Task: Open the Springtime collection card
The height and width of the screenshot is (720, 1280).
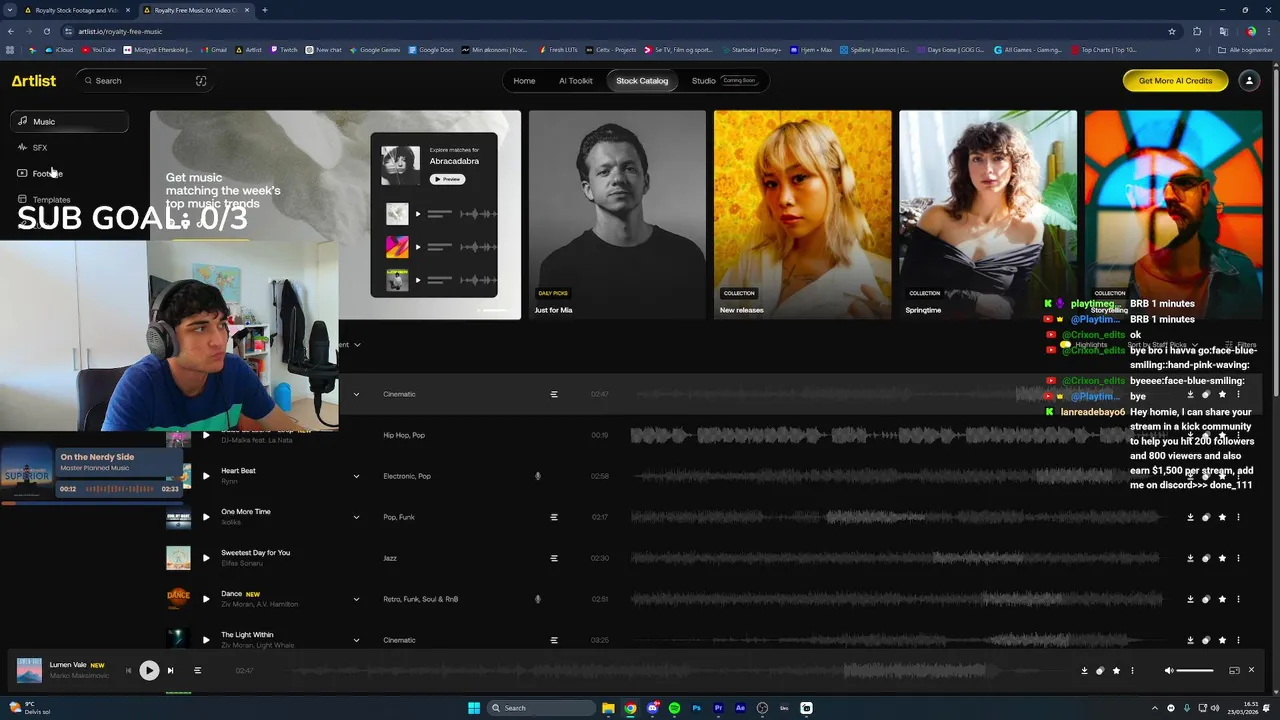Action: tap(988, 214)
